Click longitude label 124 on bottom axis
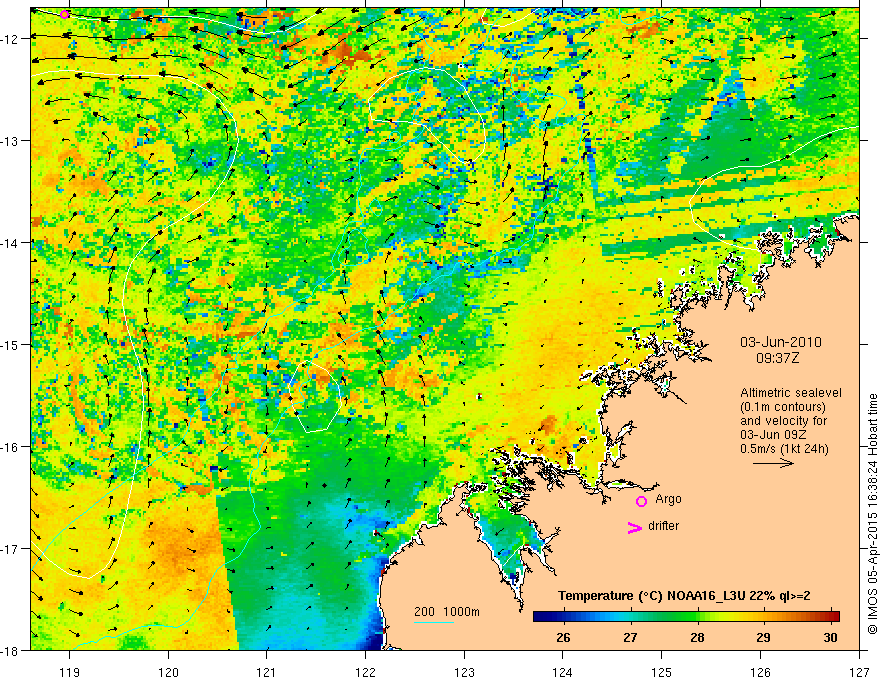 tap(563, 672)
